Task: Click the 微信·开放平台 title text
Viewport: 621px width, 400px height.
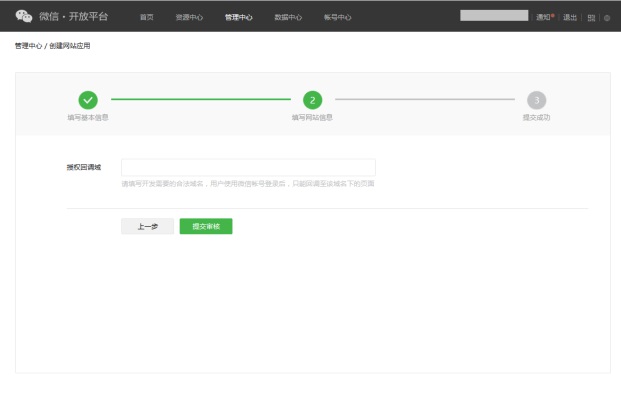Action: pos(73,17)
